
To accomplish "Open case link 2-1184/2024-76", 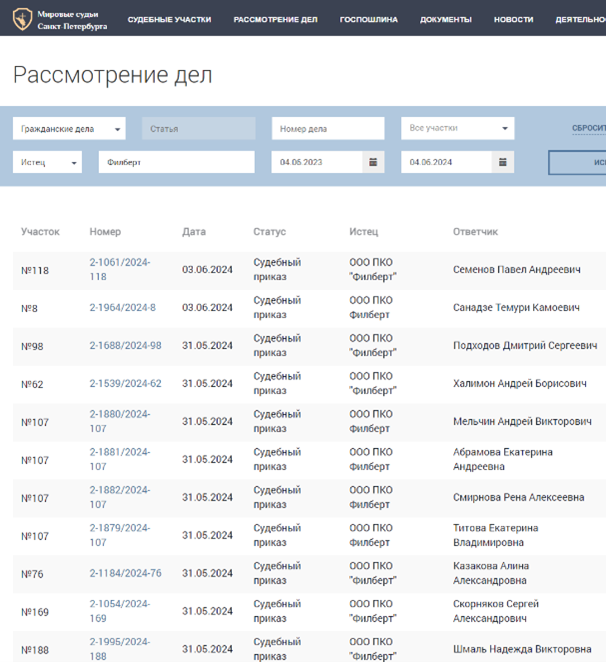I will pyautogui.click(x=125, y=574).
